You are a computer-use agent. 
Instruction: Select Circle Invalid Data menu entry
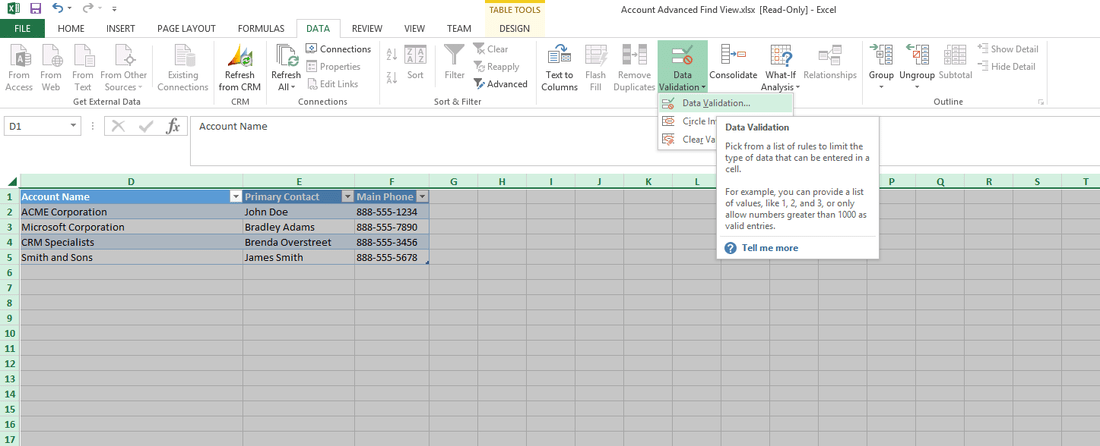[688, 121]
